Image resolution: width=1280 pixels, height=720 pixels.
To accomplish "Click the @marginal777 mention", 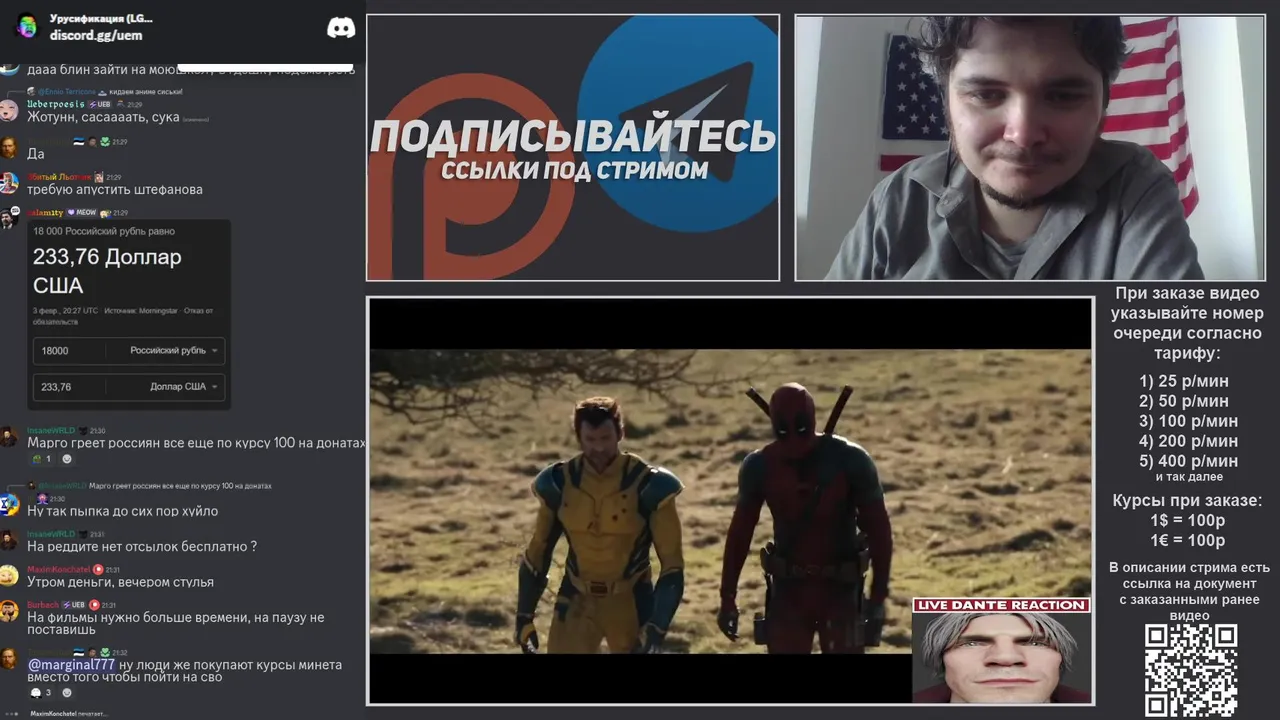I will pyautogui.click(x=71, y=665).
